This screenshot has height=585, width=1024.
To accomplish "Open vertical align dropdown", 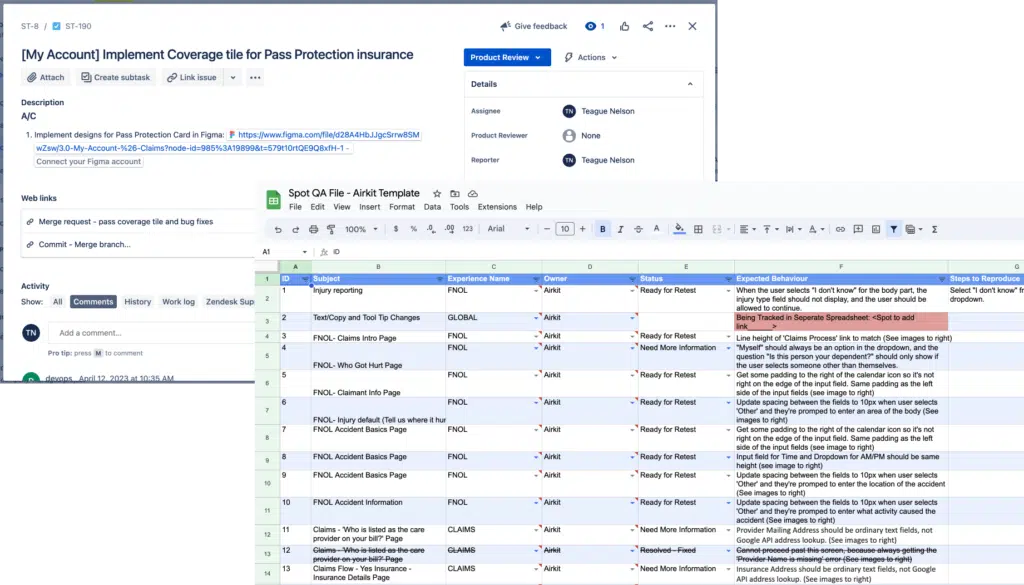I will click(x=771, y=229).
